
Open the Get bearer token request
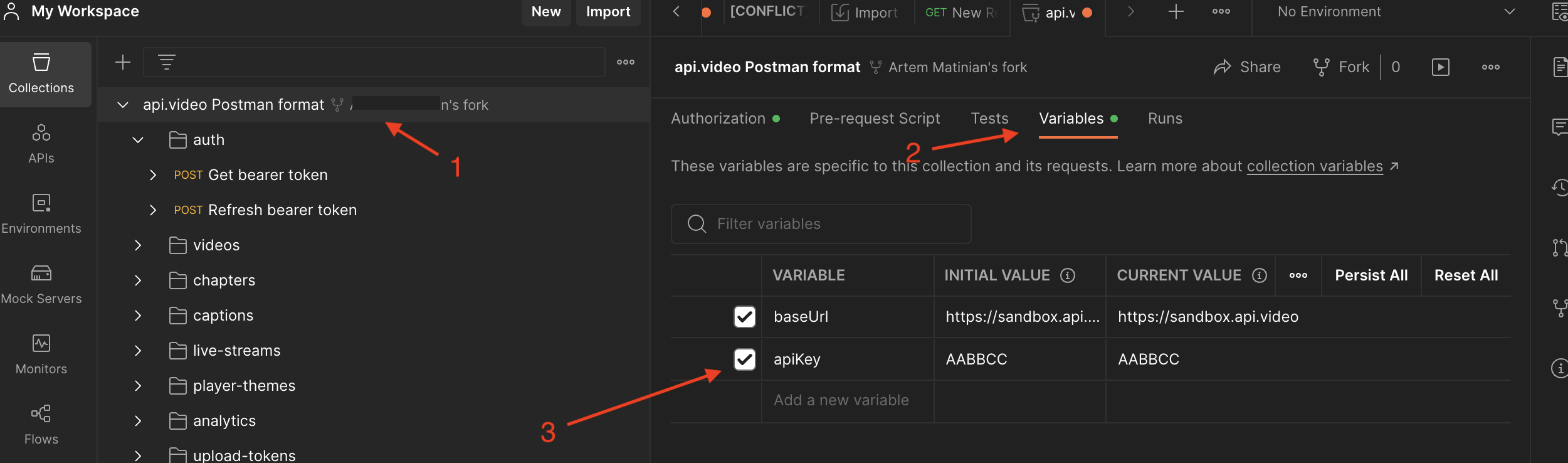click(268, 175)
